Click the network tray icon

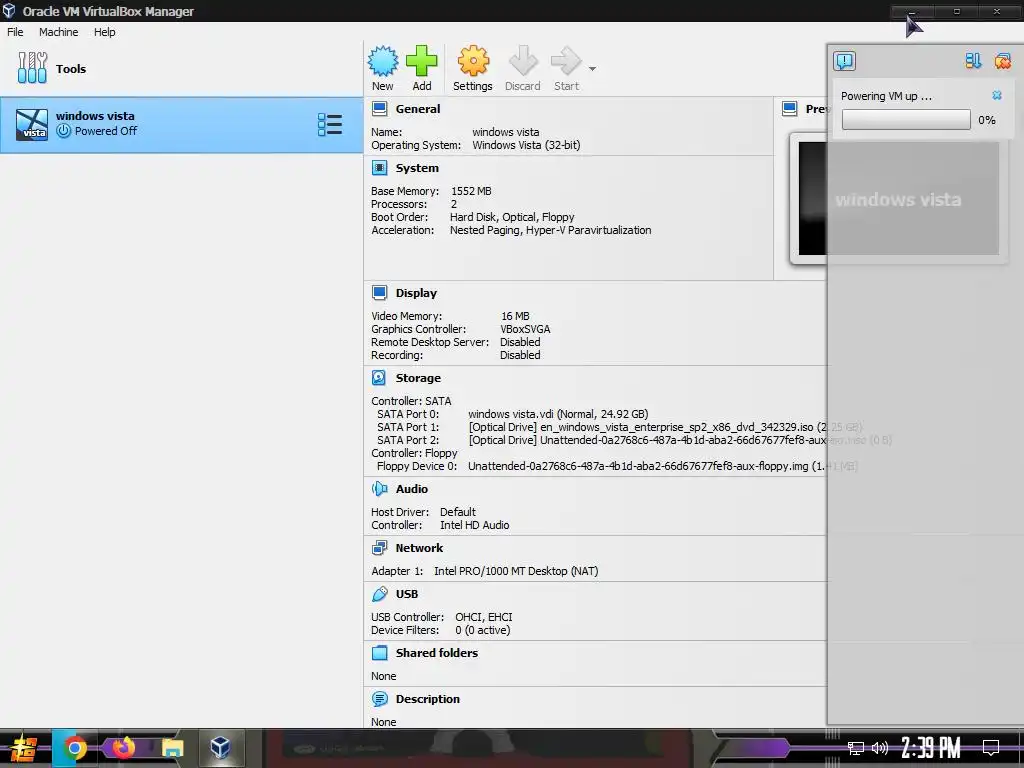click(x=856, y=748)
